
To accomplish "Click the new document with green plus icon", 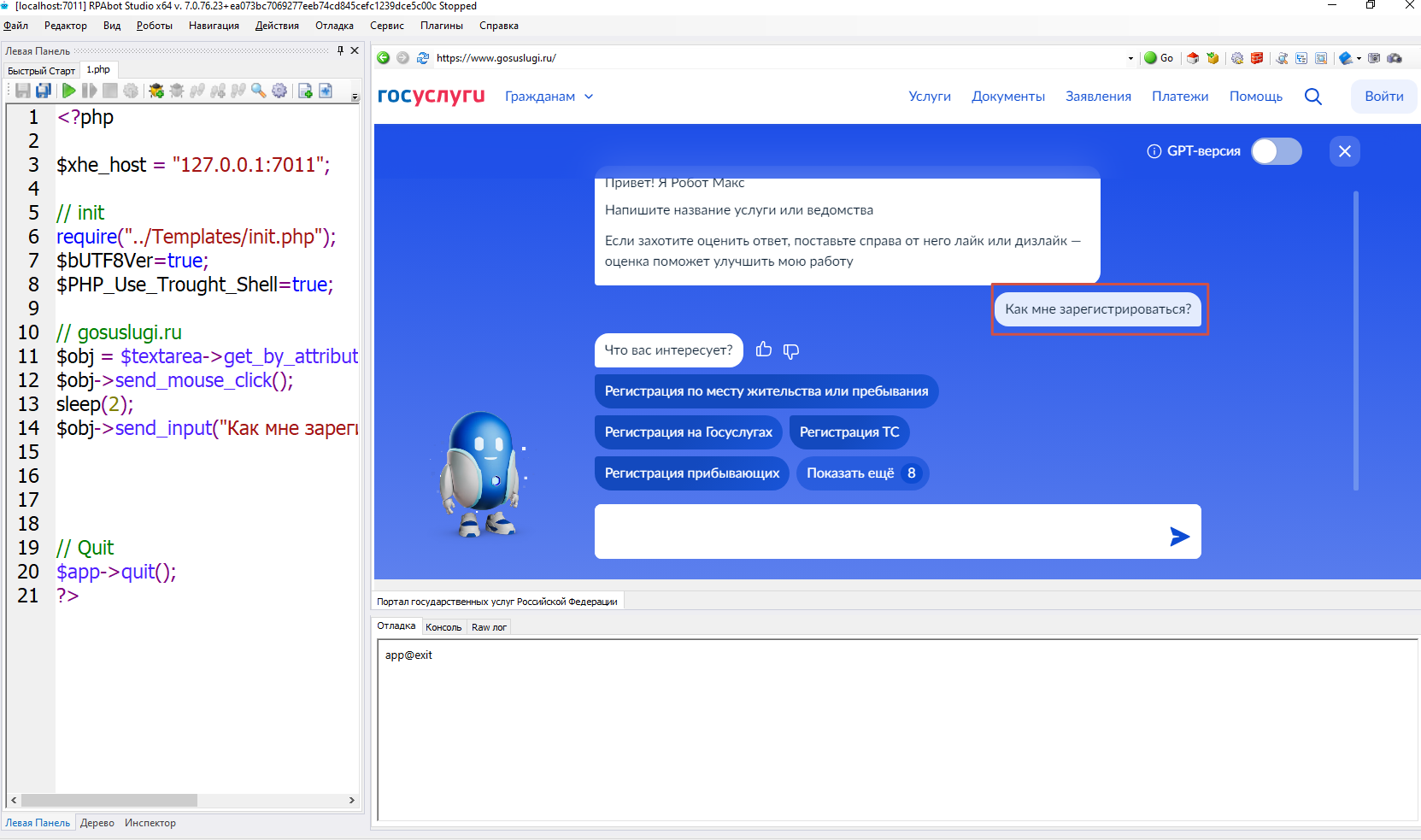I will (305, 91).
